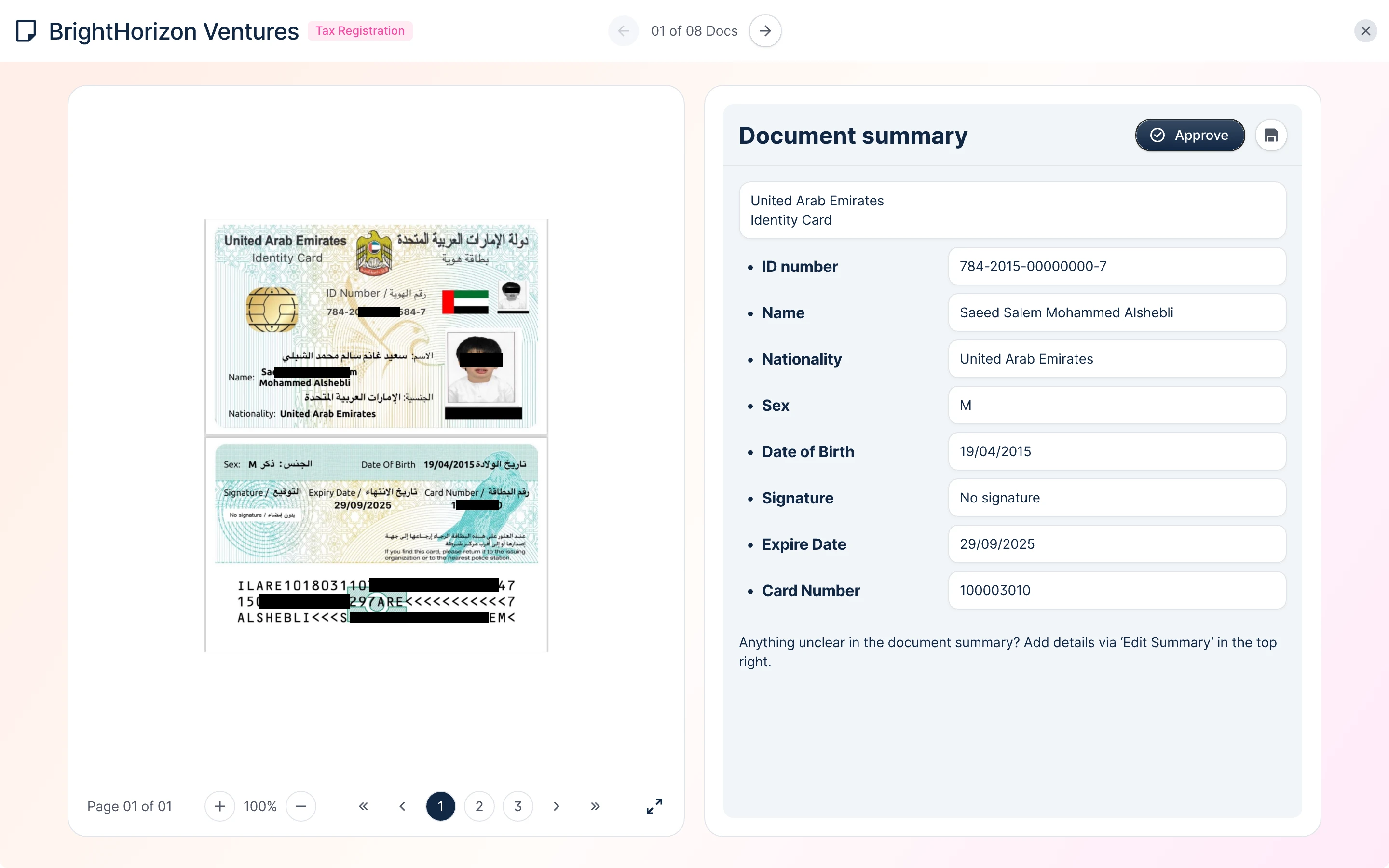1389x868 pixels.
Task: Edit the Nationality field
Action: click(1117, 359)
